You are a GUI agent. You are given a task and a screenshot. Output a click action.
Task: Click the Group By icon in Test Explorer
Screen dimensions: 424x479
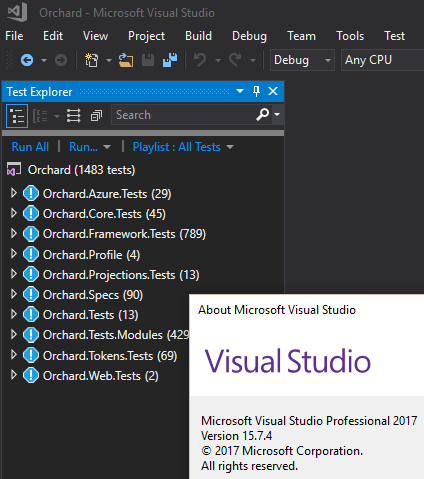point(40,116)
